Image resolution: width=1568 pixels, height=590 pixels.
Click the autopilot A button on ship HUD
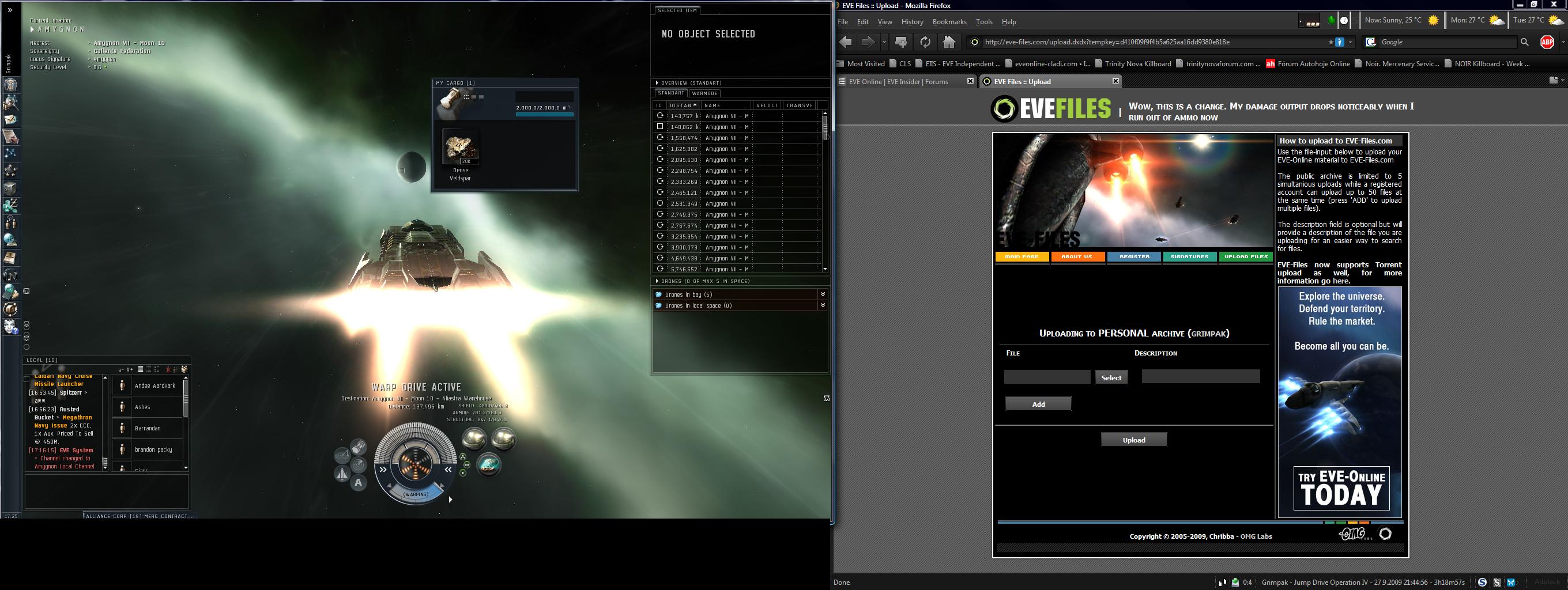tap(359, 483)
